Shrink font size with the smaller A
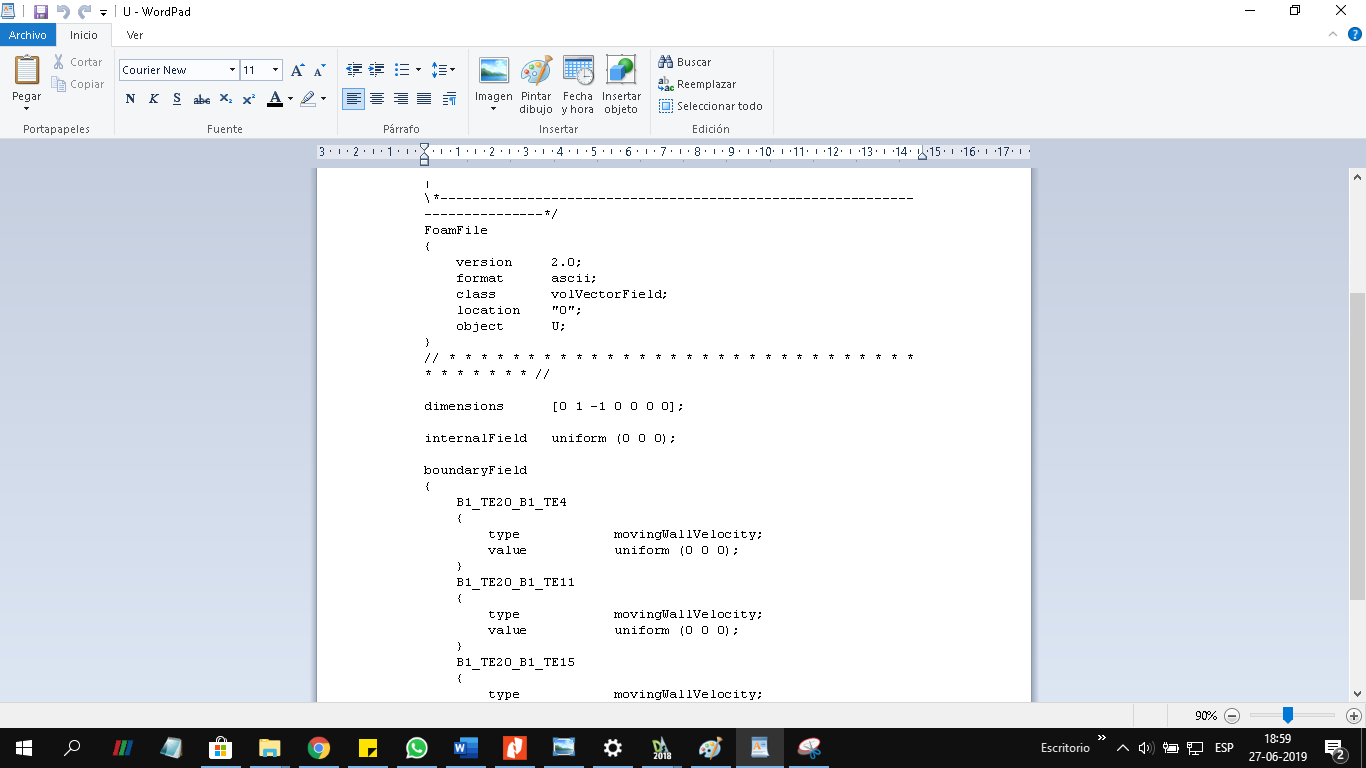The image size is (1366, 768). click(x=320, y=70)
